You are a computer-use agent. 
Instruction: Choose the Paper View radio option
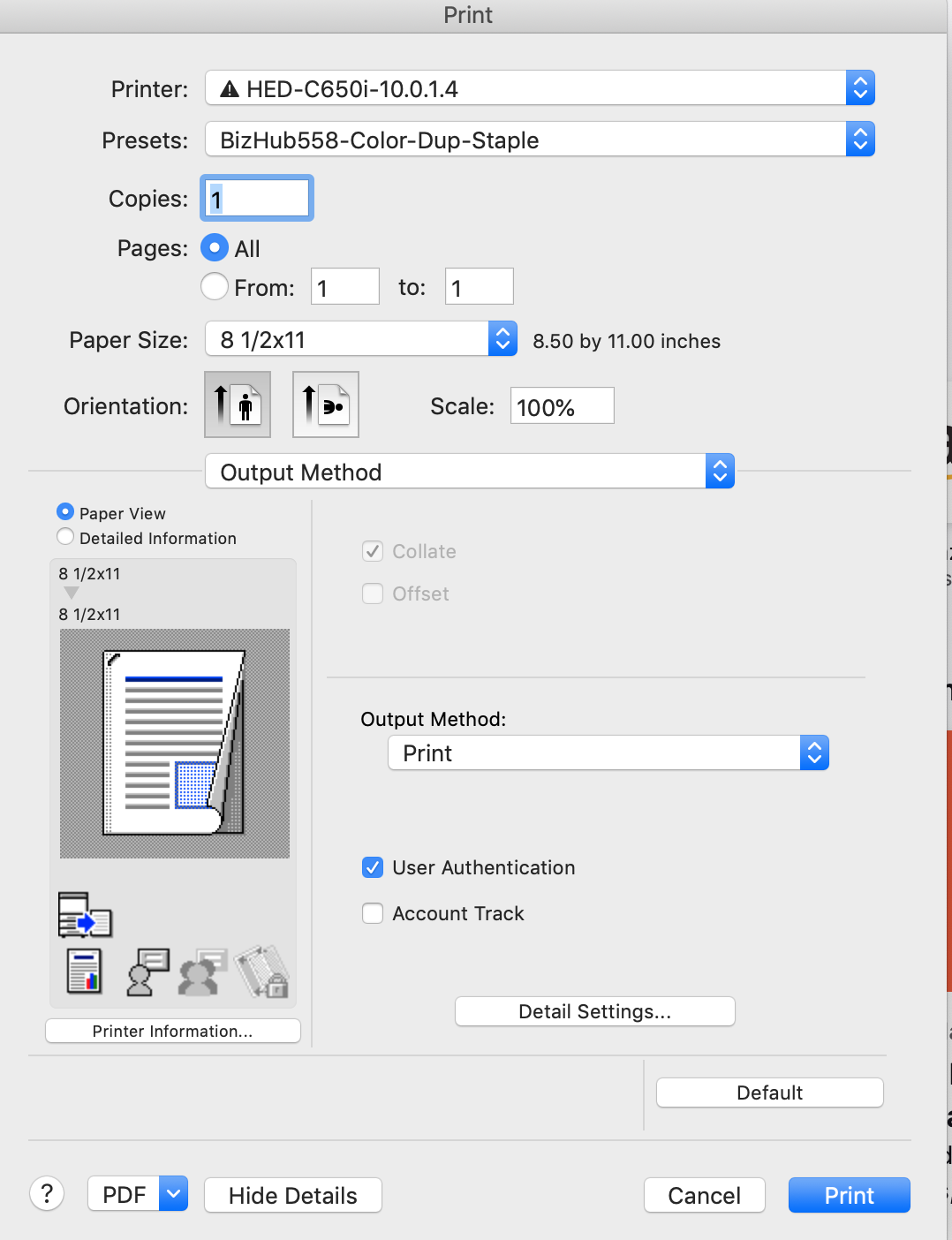coord(65,512)
